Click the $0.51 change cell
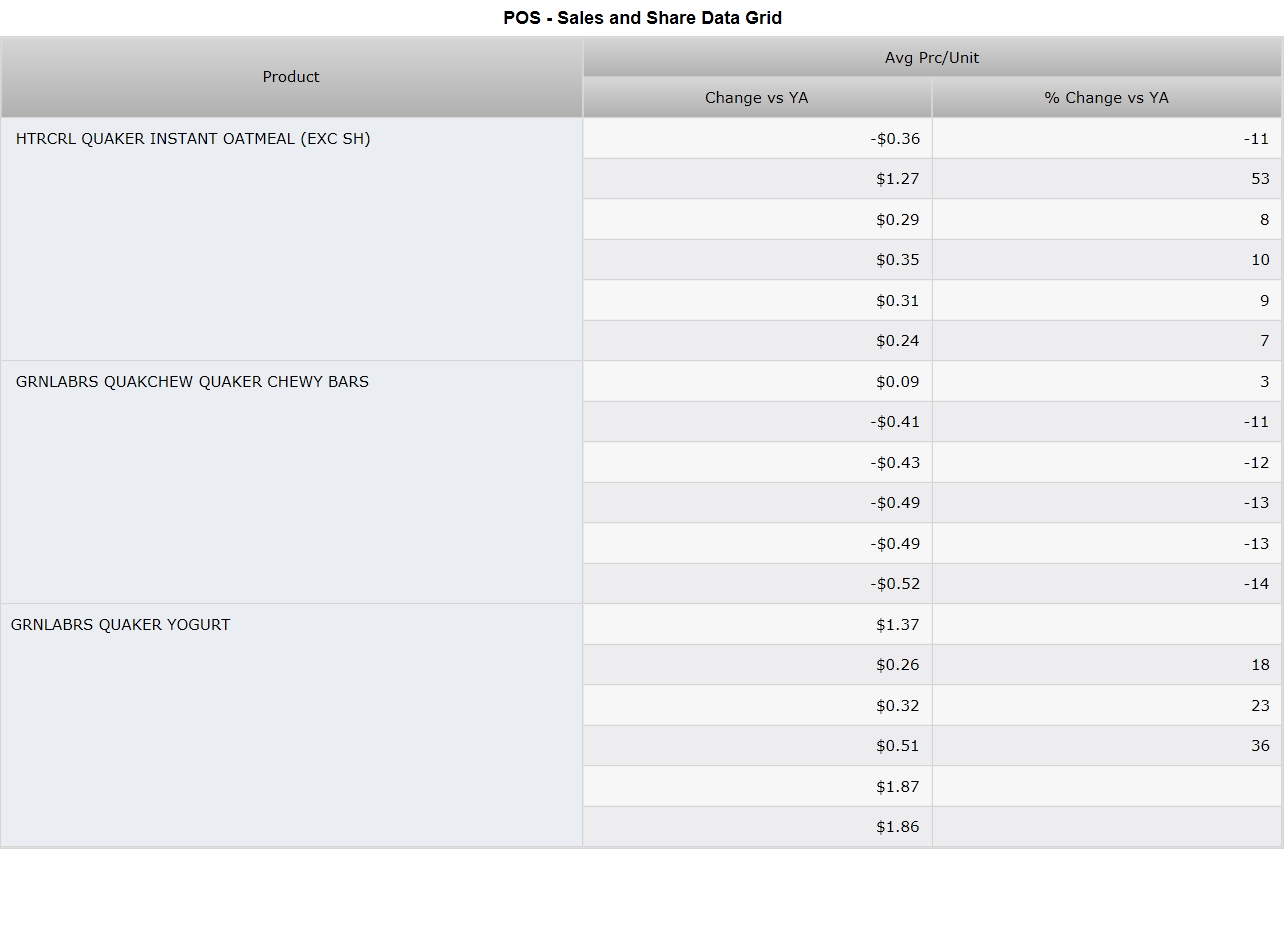 757,746
